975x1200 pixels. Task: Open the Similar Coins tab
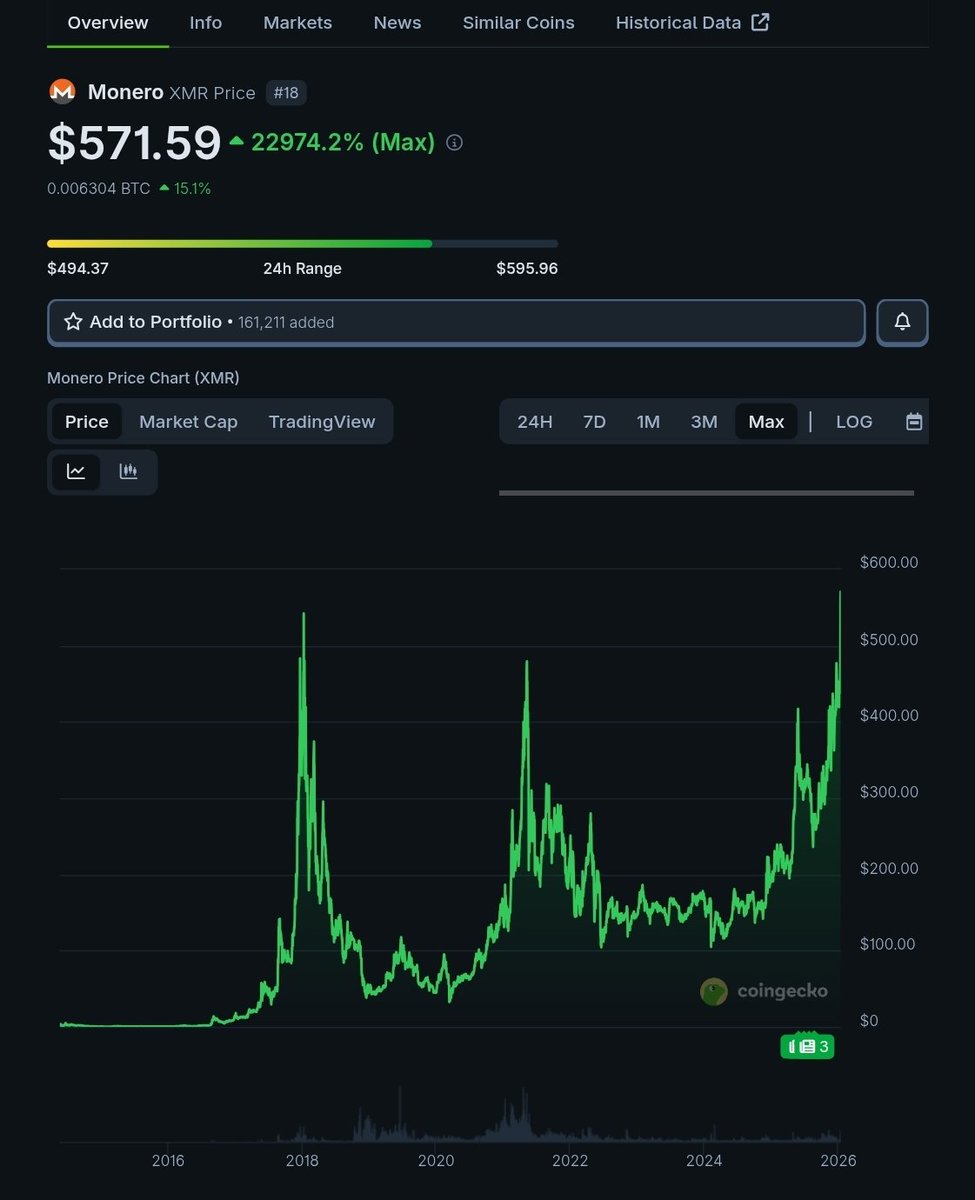tap(518, 22)
